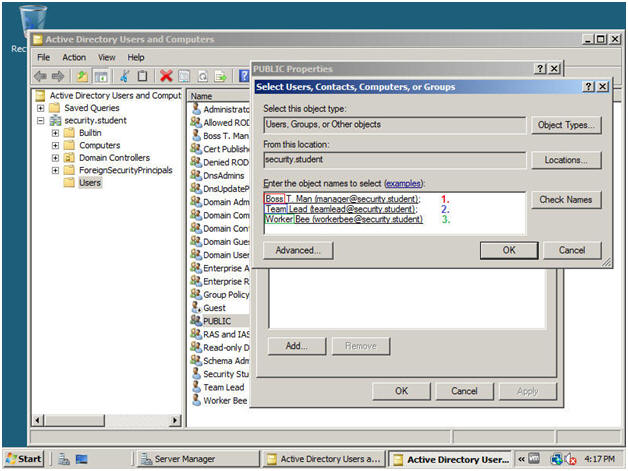The image size is (628, 471).
Task: Click the Refresh toolbar icon
Action: [203, 76]
